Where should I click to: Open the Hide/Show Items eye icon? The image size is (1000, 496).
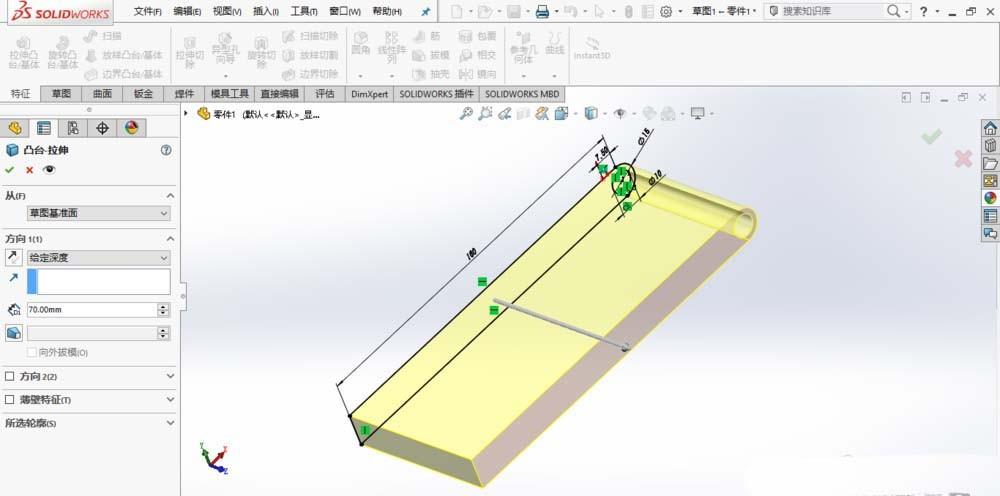[619, 113]
